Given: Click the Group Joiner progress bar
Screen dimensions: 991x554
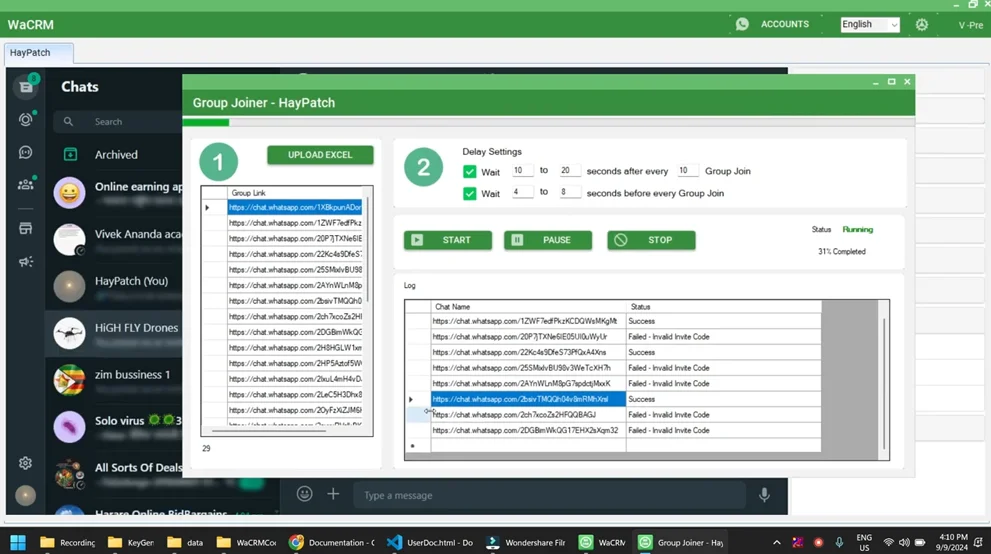Looking at the screenshot, I should (549, 123).
